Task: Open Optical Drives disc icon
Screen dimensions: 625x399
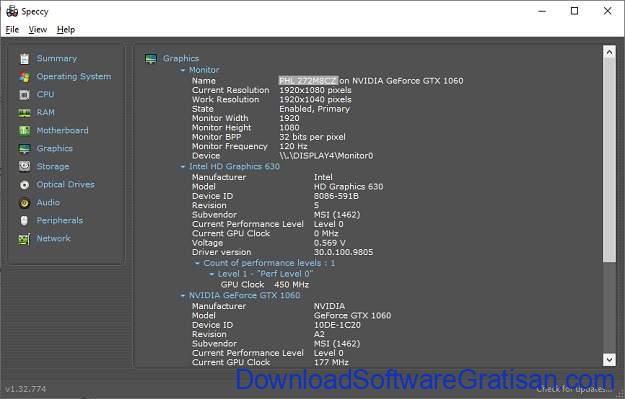Action: [x=24, y=185]
